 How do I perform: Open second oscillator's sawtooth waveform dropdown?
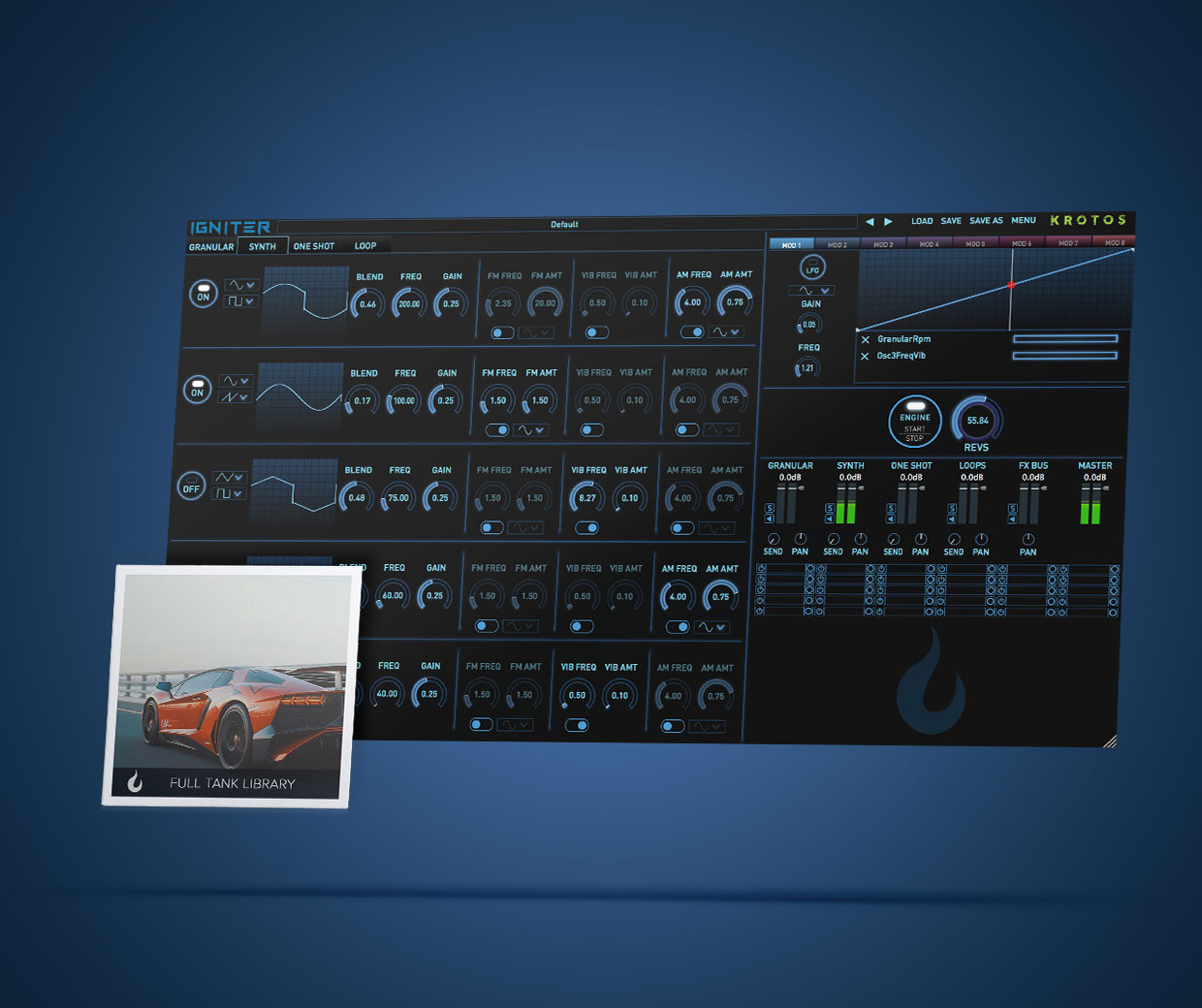(235, 397)
